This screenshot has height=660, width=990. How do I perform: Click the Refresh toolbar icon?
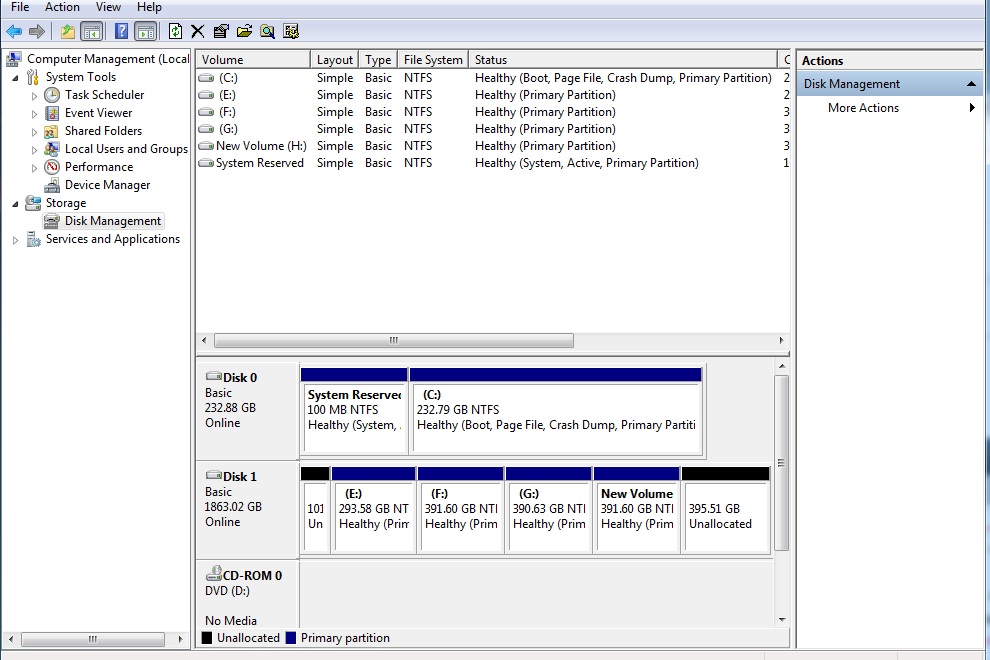coord(176,31)
